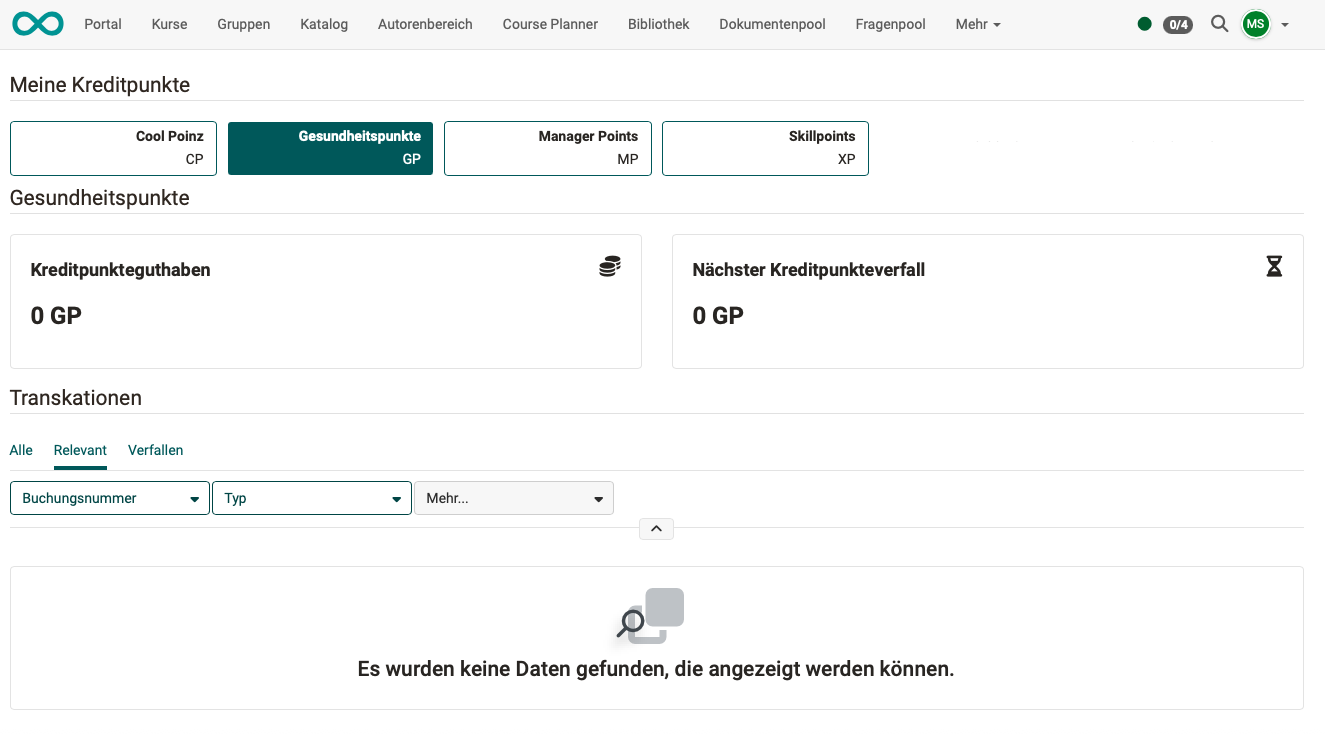Open the search magnifier in the top bar
Image resolution: width=1325 pixels, height=734 pixels.
pos(1219,23)
